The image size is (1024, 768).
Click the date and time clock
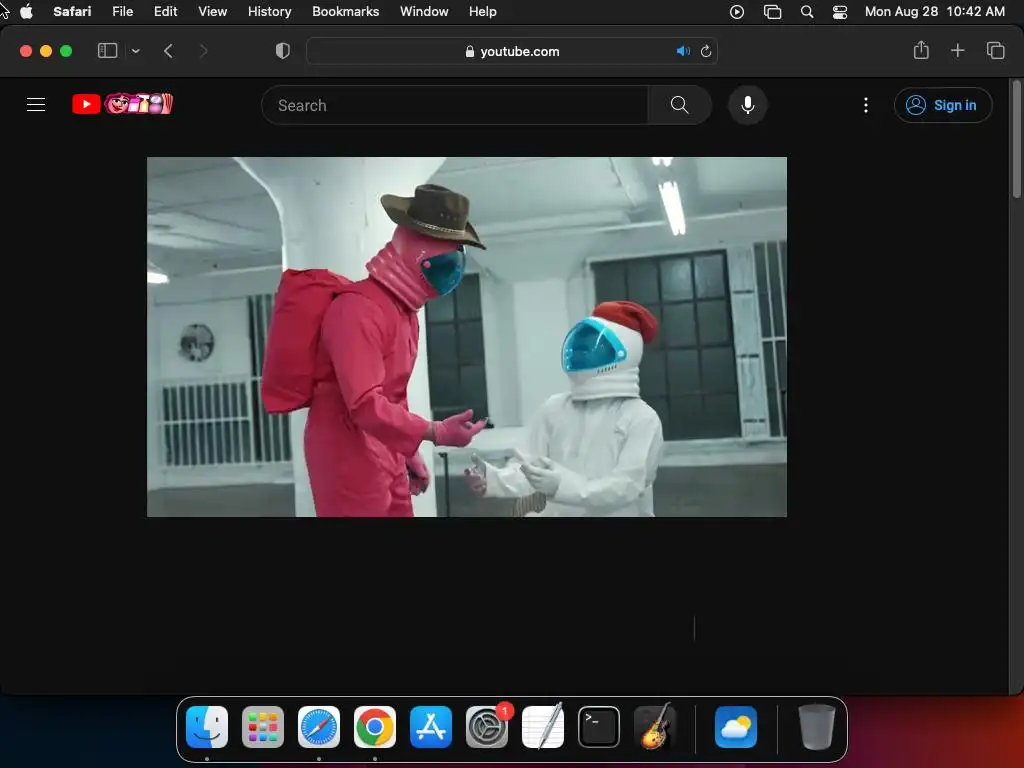pos(935,11)
